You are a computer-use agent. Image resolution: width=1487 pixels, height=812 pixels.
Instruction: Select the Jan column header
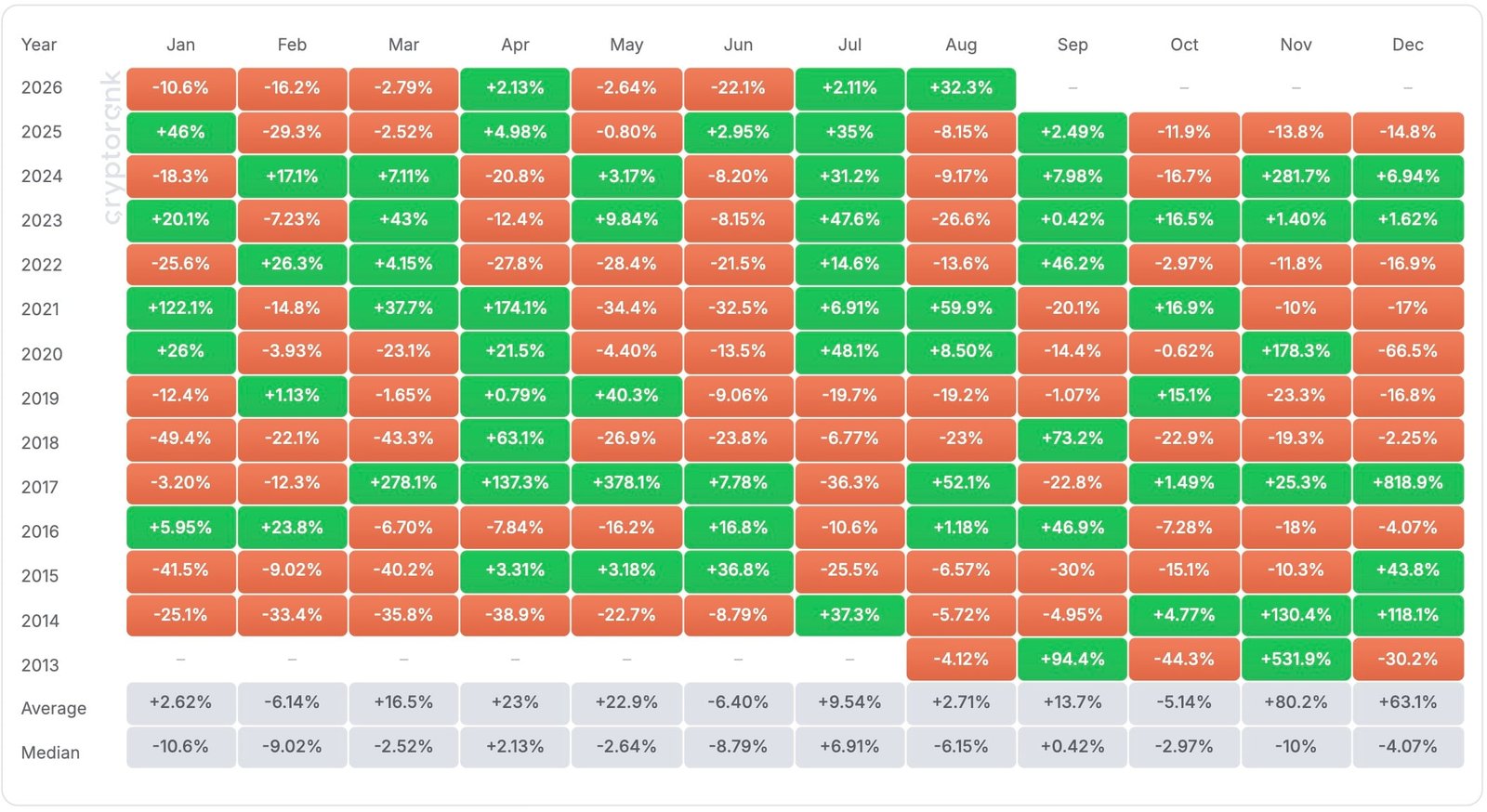point(180,45)
